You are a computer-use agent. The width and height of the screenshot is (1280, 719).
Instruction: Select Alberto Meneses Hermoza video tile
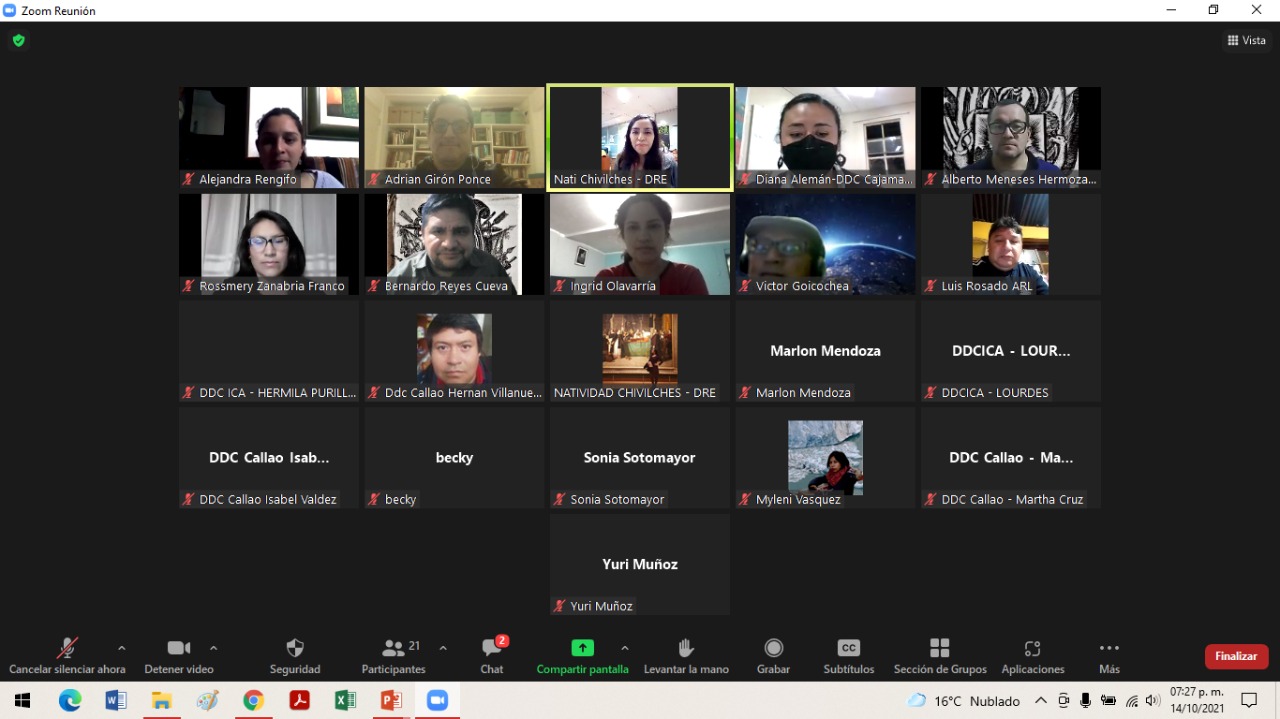(1011, 137)
